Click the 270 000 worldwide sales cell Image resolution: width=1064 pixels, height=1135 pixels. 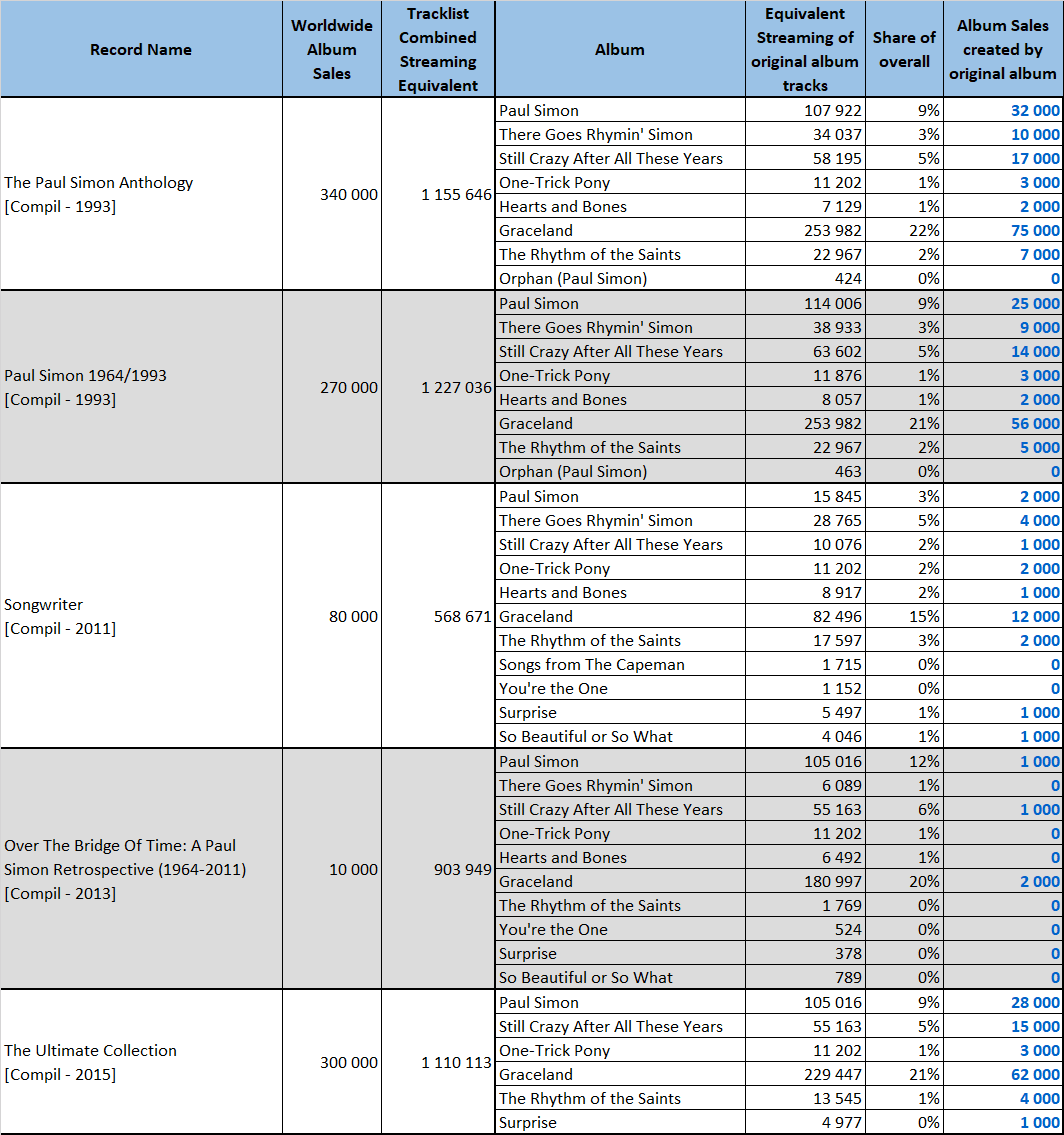(332, 387)
